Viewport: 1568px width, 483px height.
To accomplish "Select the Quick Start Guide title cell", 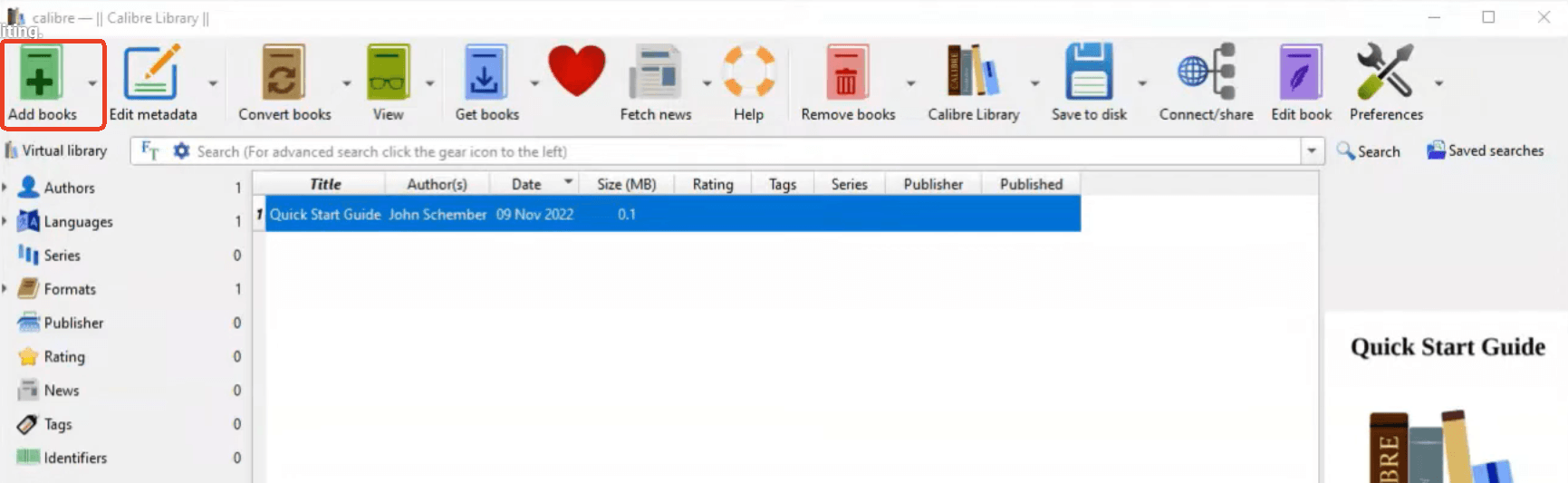I will click(325, 214).
